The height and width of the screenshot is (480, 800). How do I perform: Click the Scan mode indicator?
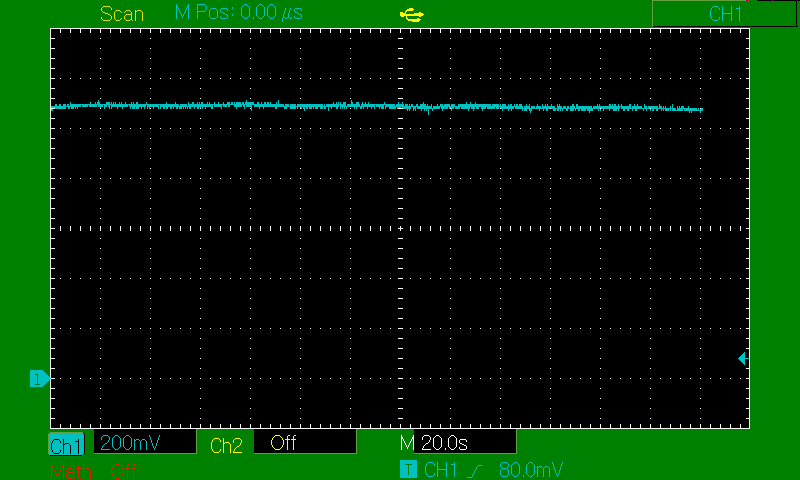pos(121,14)
